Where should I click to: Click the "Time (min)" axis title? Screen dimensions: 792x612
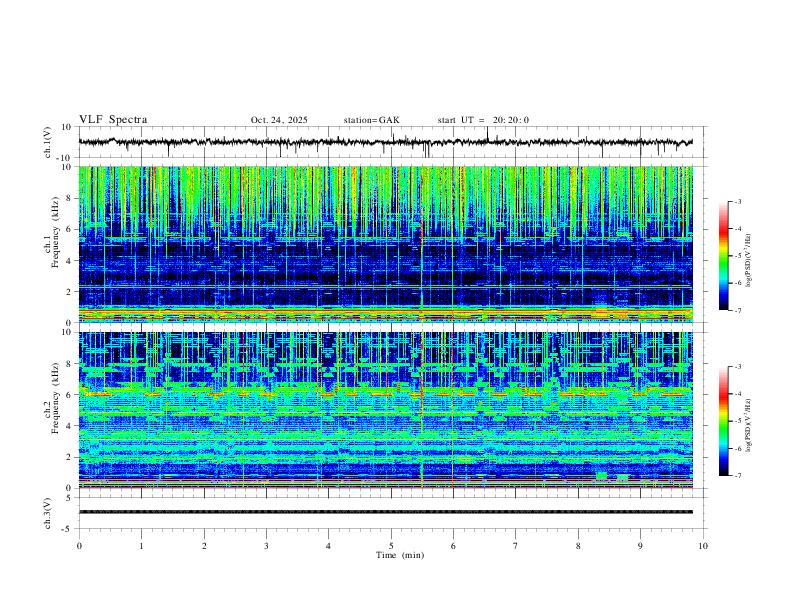point(400,555)
